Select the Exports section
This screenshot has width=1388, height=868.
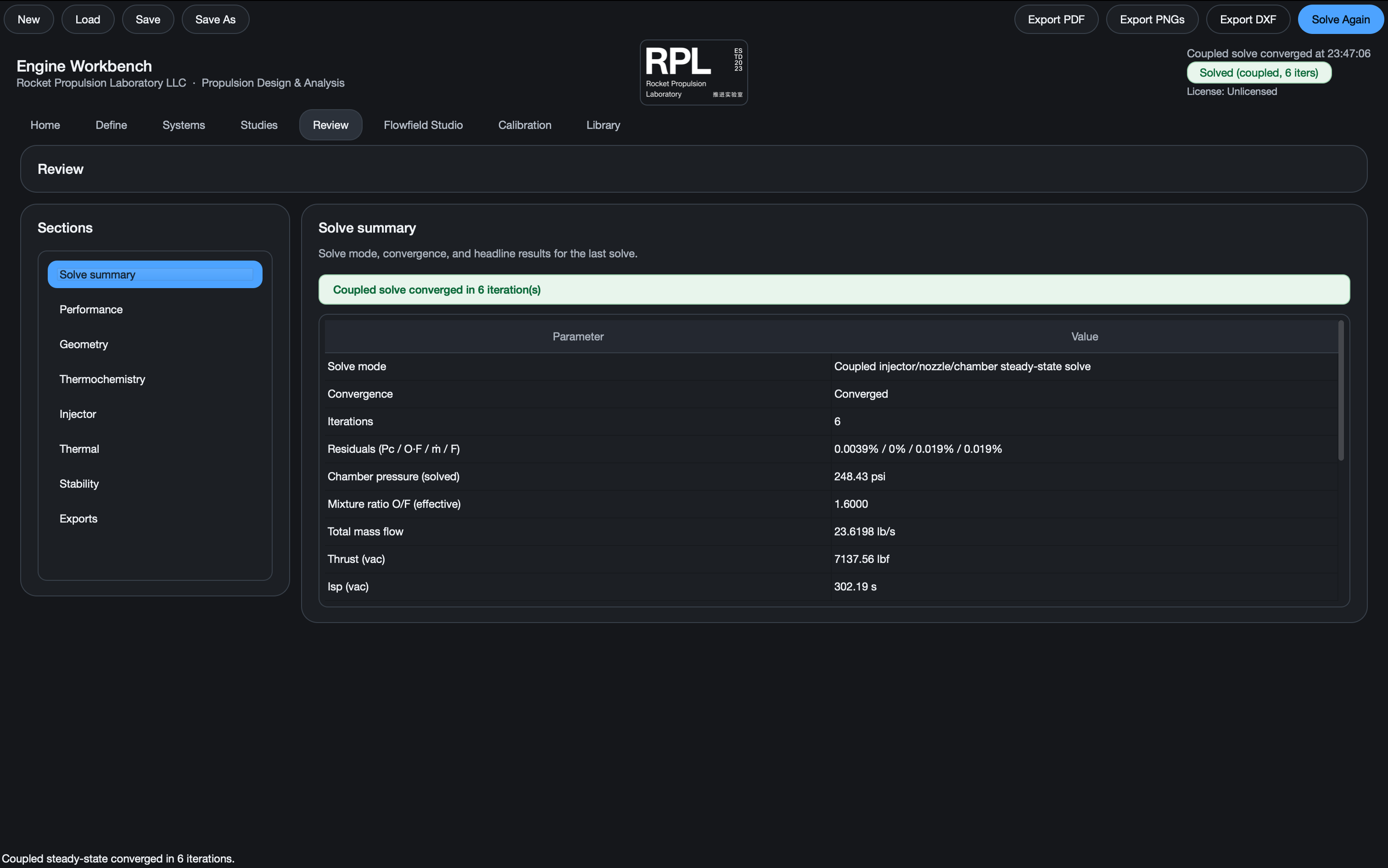click(155, 518)
